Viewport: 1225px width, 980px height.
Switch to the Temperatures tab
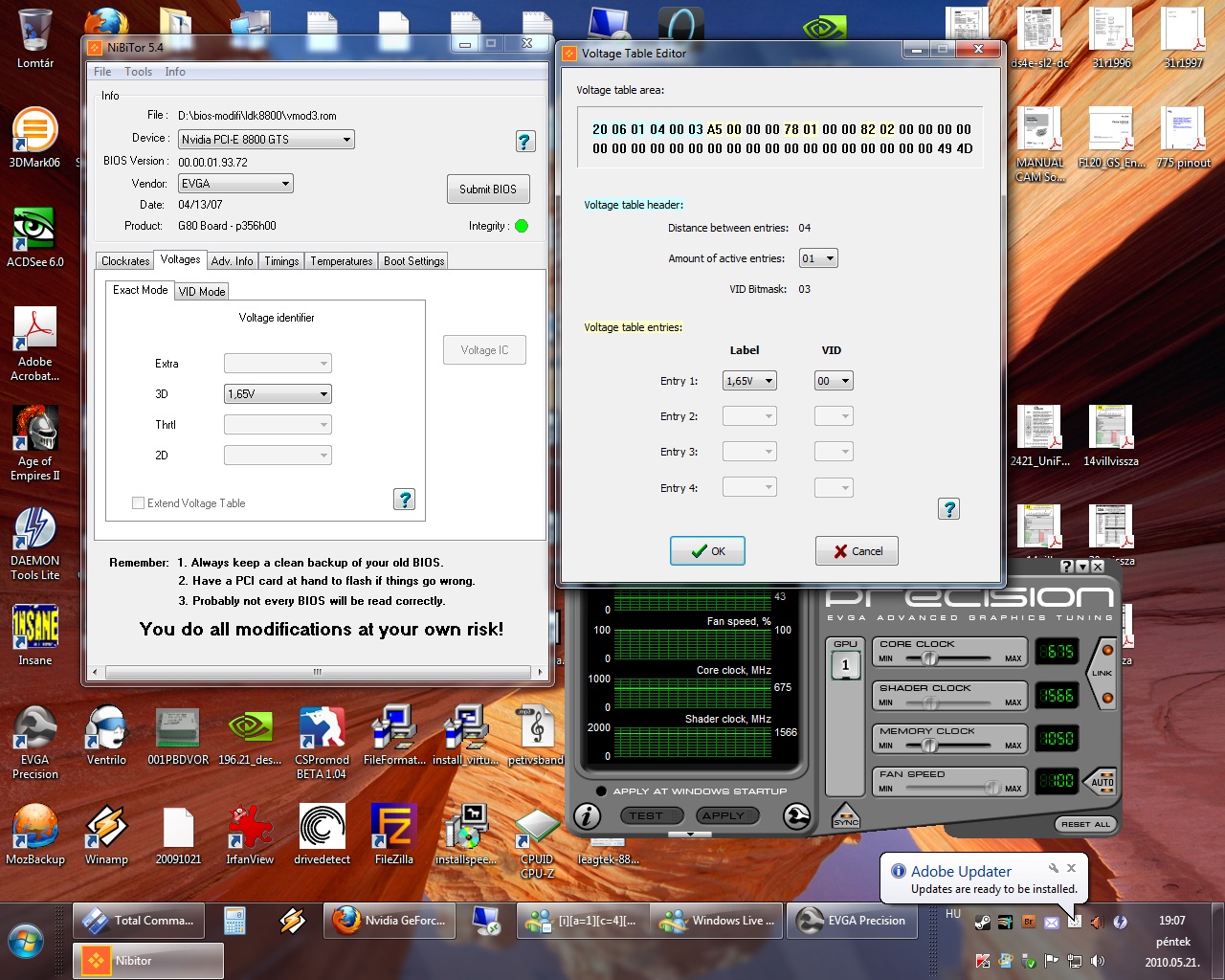[x=342, y=261]
